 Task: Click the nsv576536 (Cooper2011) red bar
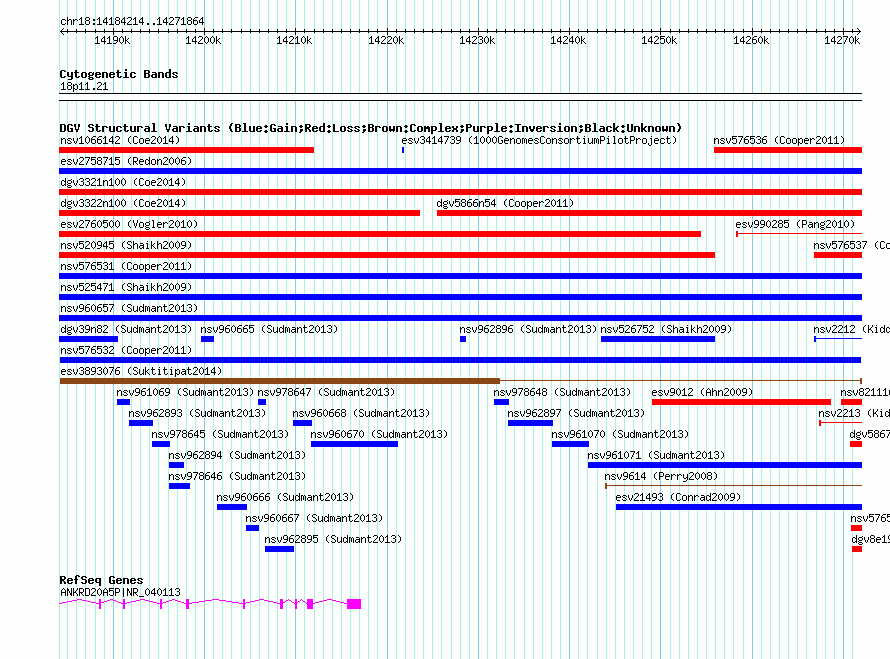click(x=788, y=150)
